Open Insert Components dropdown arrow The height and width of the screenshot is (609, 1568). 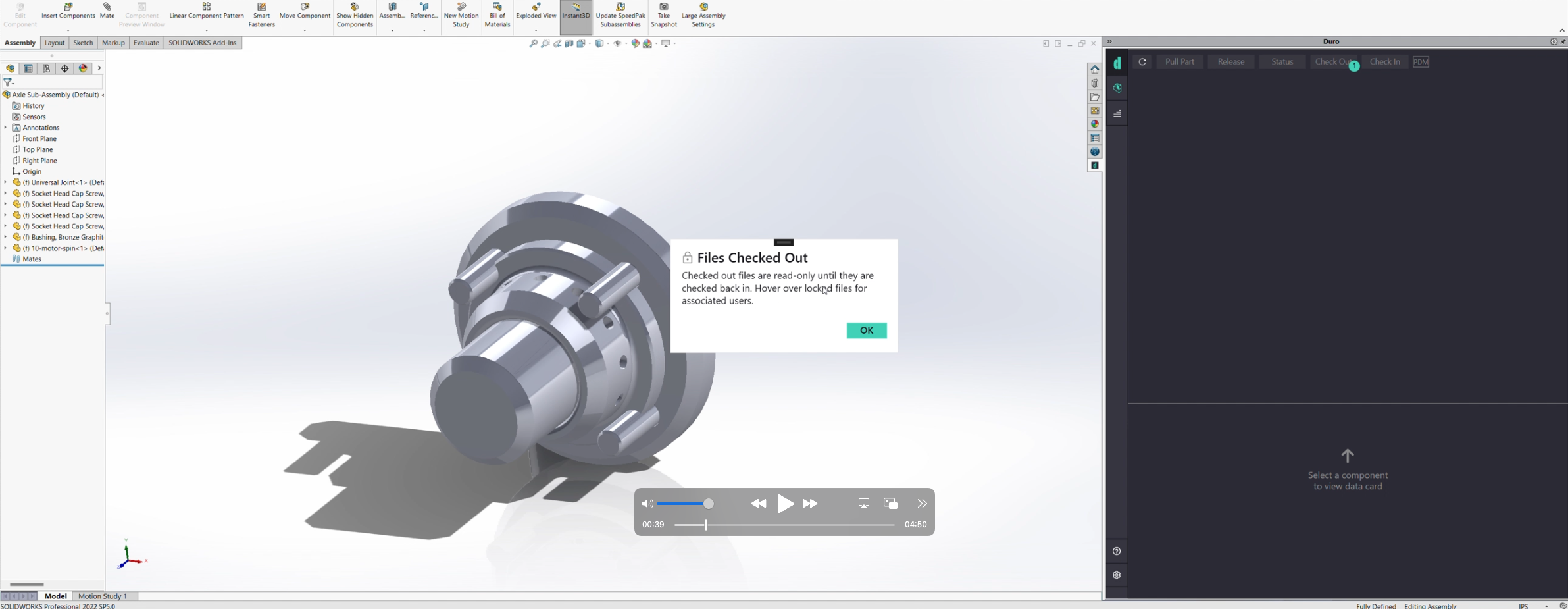click(68, 30)
